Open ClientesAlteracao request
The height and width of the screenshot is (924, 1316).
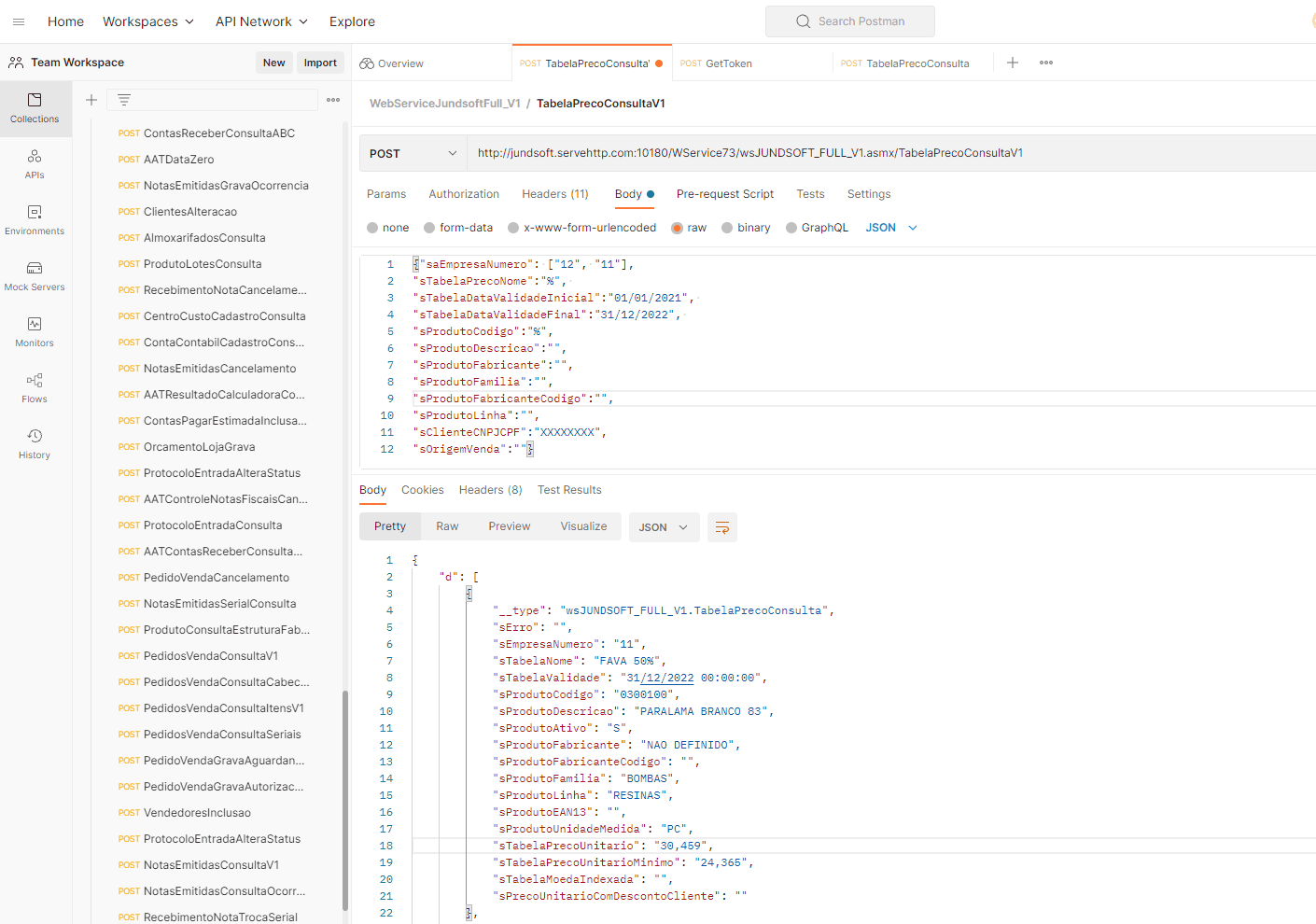[190, 212]
